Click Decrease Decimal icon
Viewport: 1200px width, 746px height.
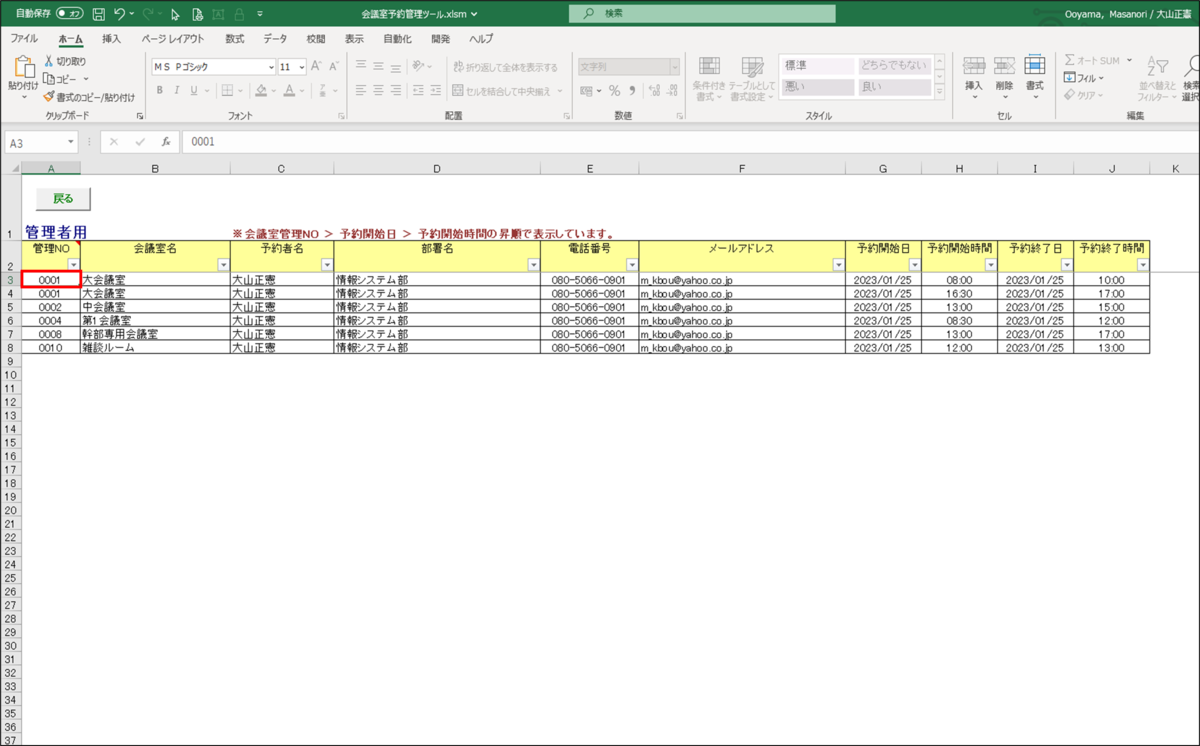click(670, 90)
